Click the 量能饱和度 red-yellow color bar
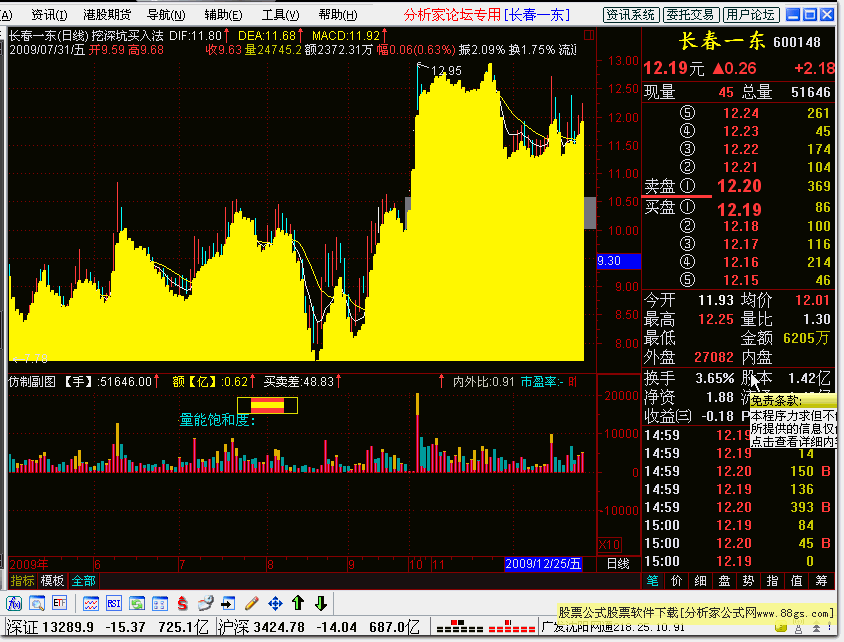Screen dimensions: 844x642 tap(267, 405)
